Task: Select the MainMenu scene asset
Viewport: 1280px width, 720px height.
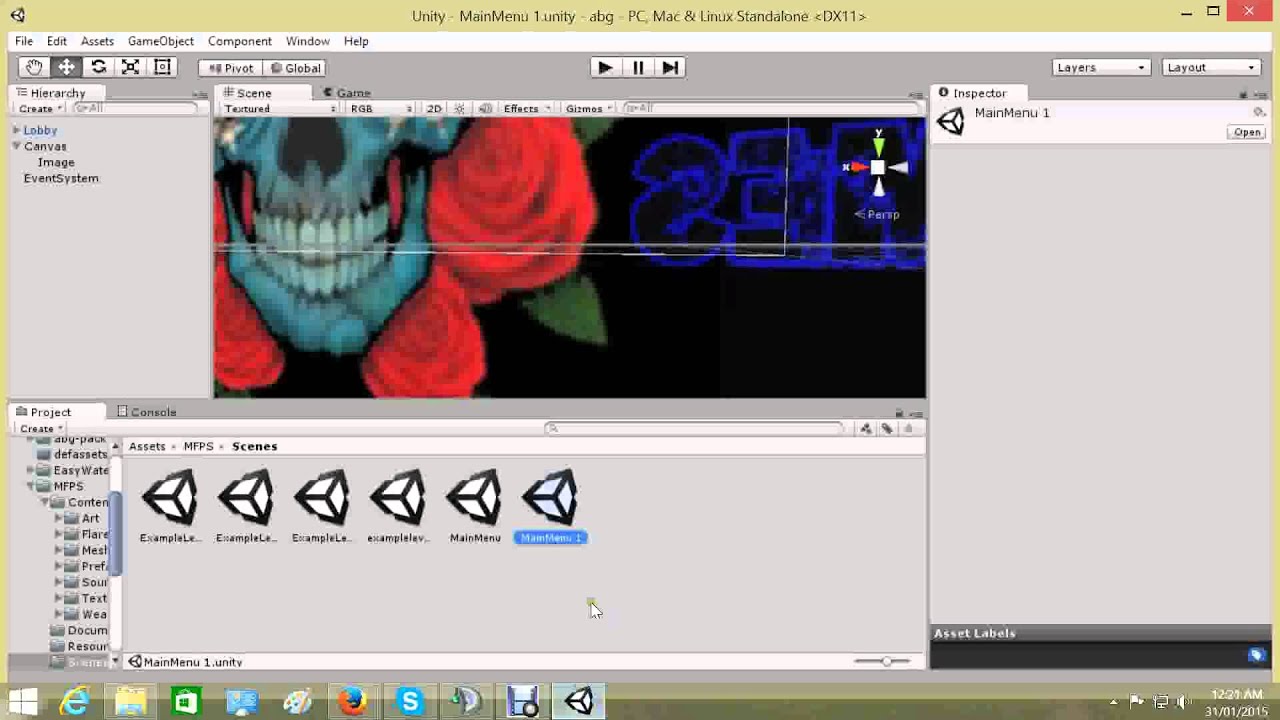Action: 475,506
